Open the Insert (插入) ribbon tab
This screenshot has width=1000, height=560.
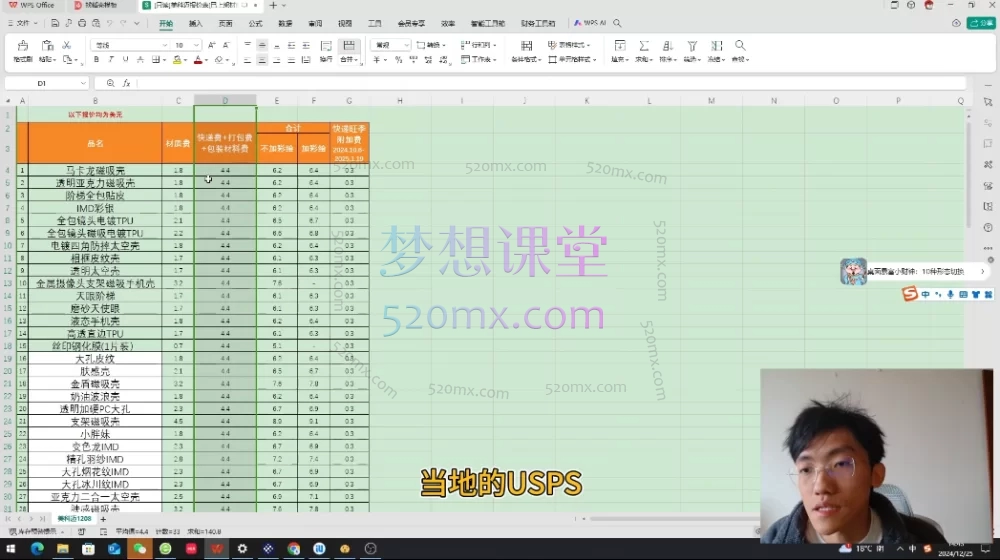click(x=196, y=24)
